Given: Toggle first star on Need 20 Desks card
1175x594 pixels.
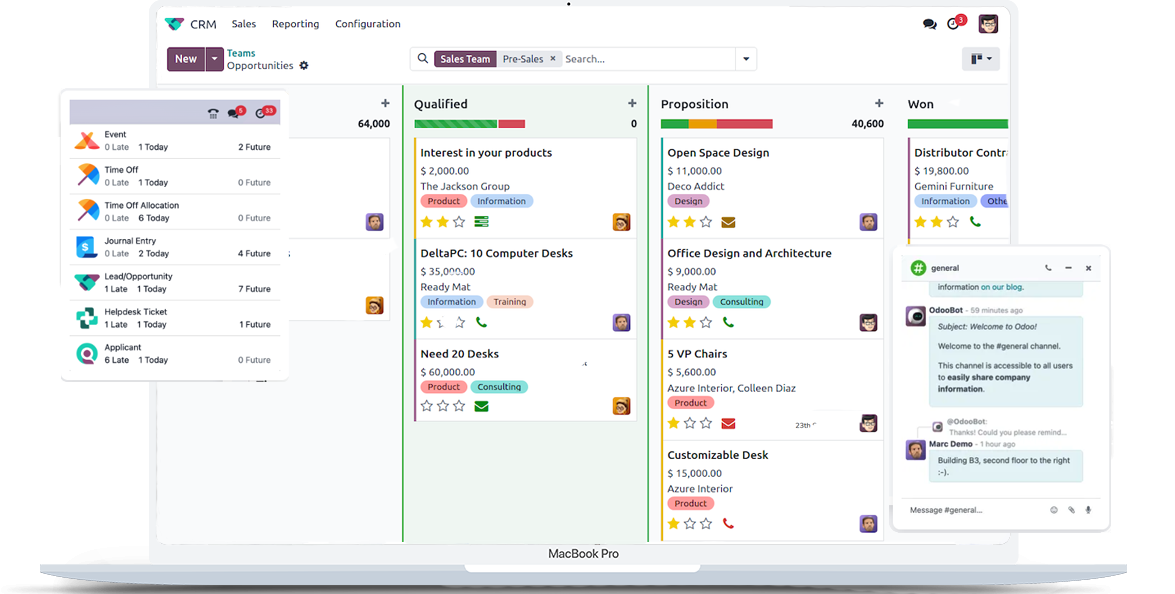Looking at the screenshot, I should (x=427, y=406).
